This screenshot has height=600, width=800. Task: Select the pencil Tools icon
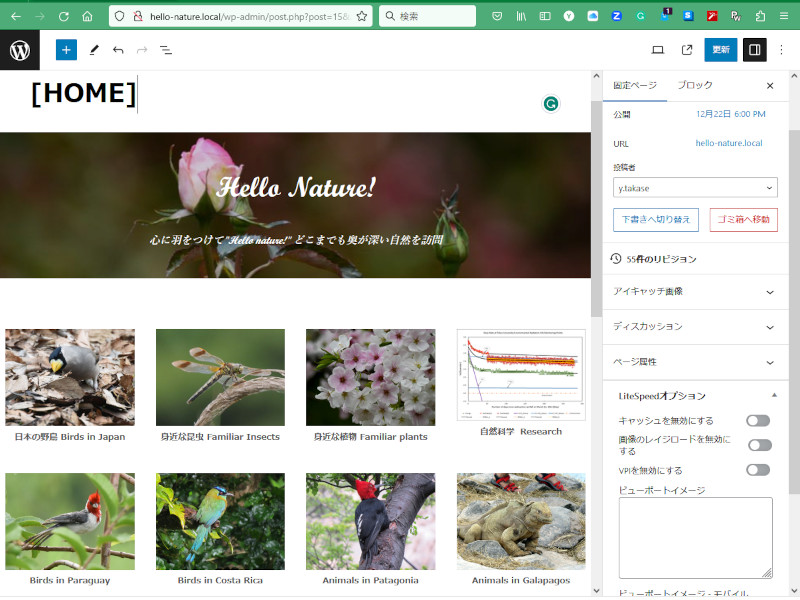[94, 50]
